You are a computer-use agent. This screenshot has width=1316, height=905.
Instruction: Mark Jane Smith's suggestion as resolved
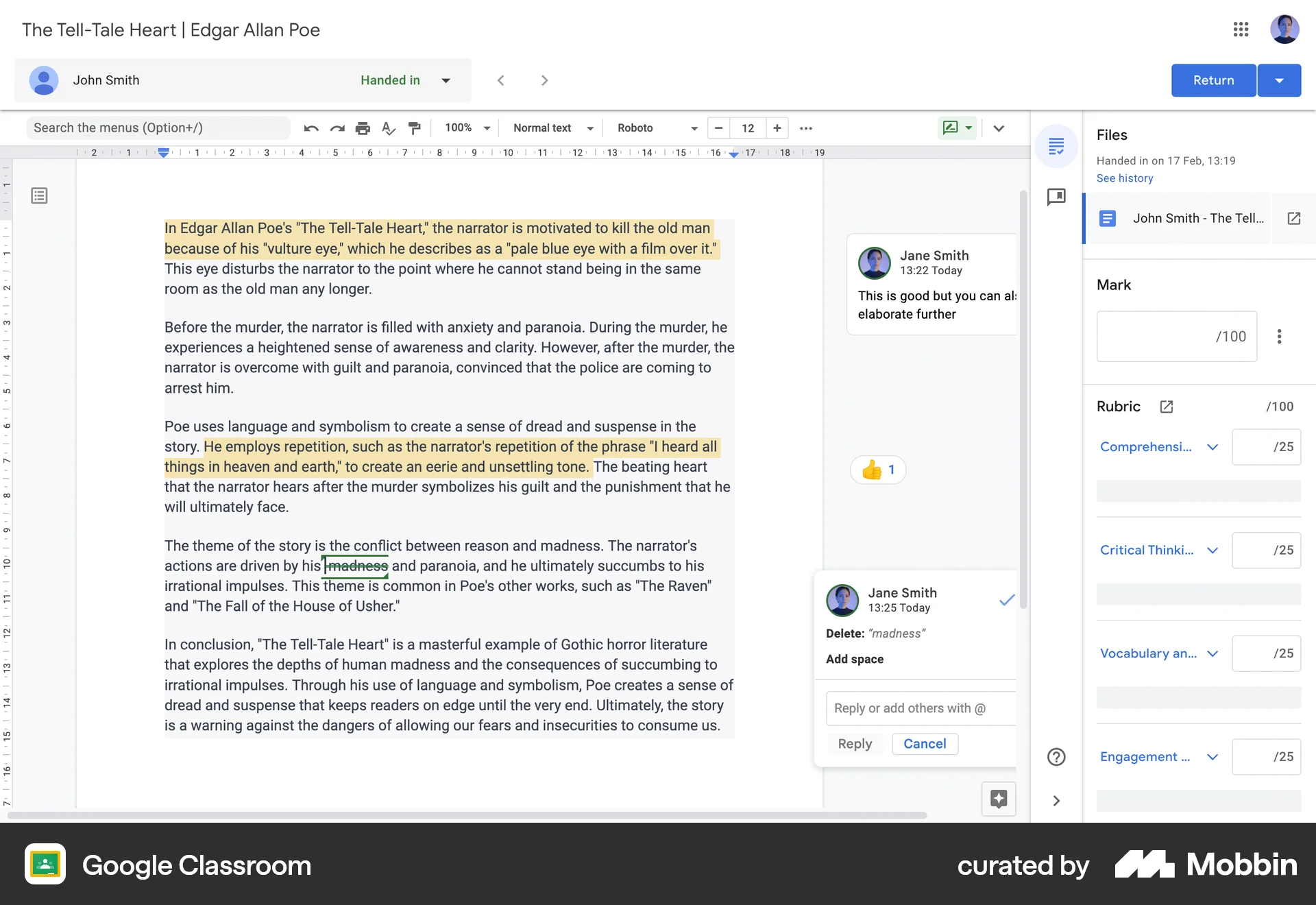pos(1006,600)
